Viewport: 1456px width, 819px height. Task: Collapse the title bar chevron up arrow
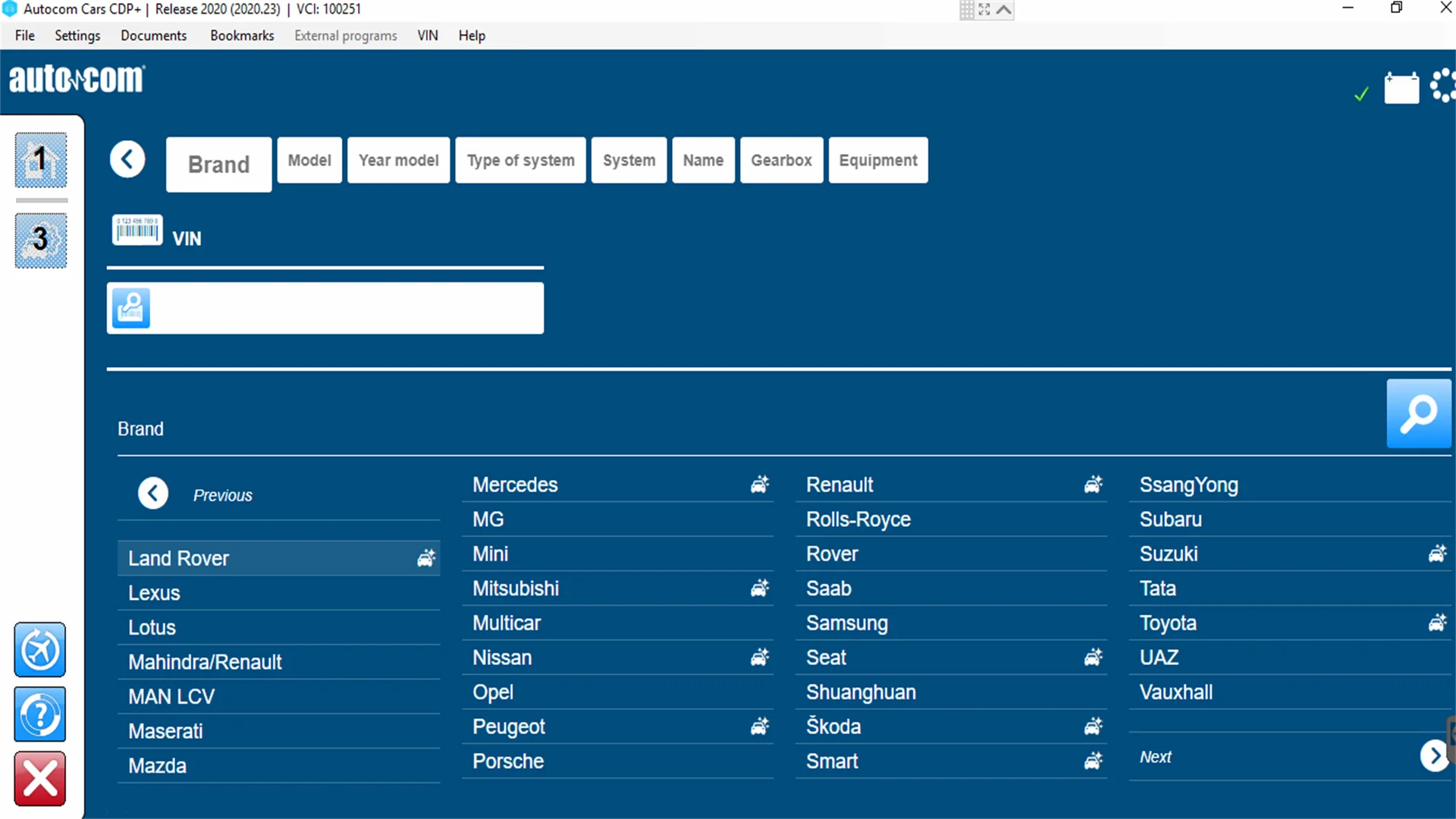(1003, 10)
